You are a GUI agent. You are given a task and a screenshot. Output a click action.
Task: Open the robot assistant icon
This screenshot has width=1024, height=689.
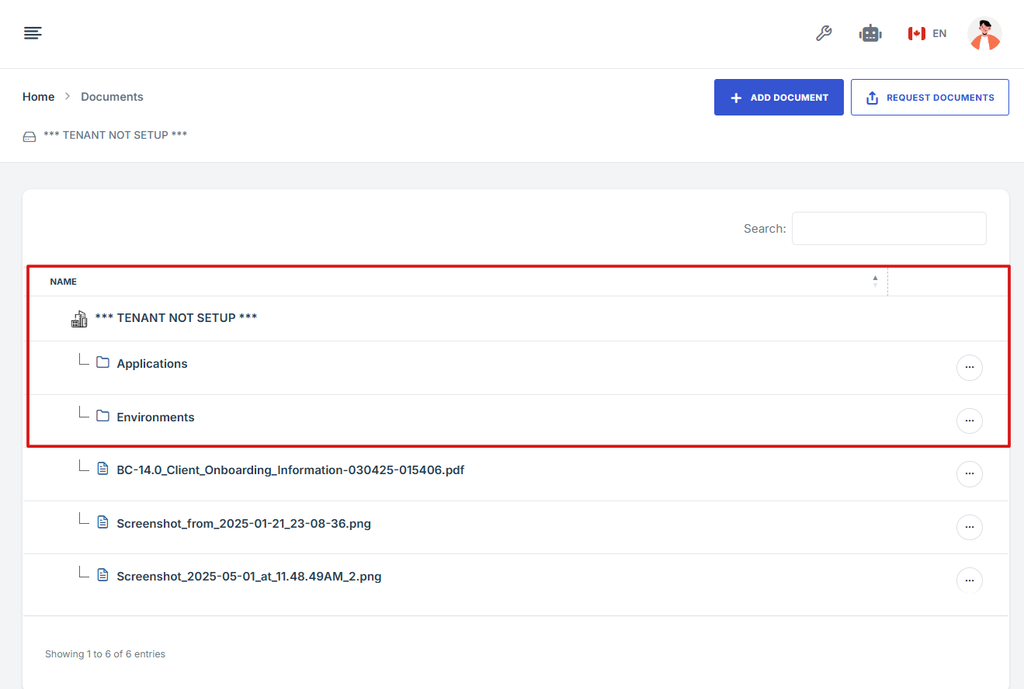pos(870,34)
